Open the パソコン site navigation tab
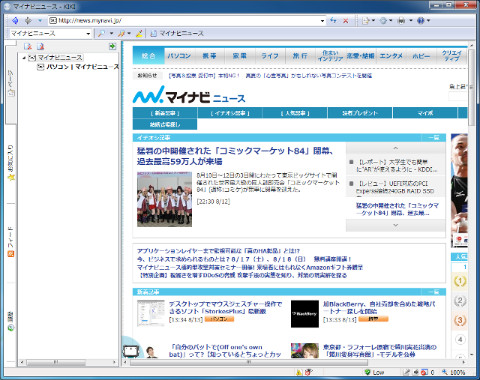 click(179, 56)
